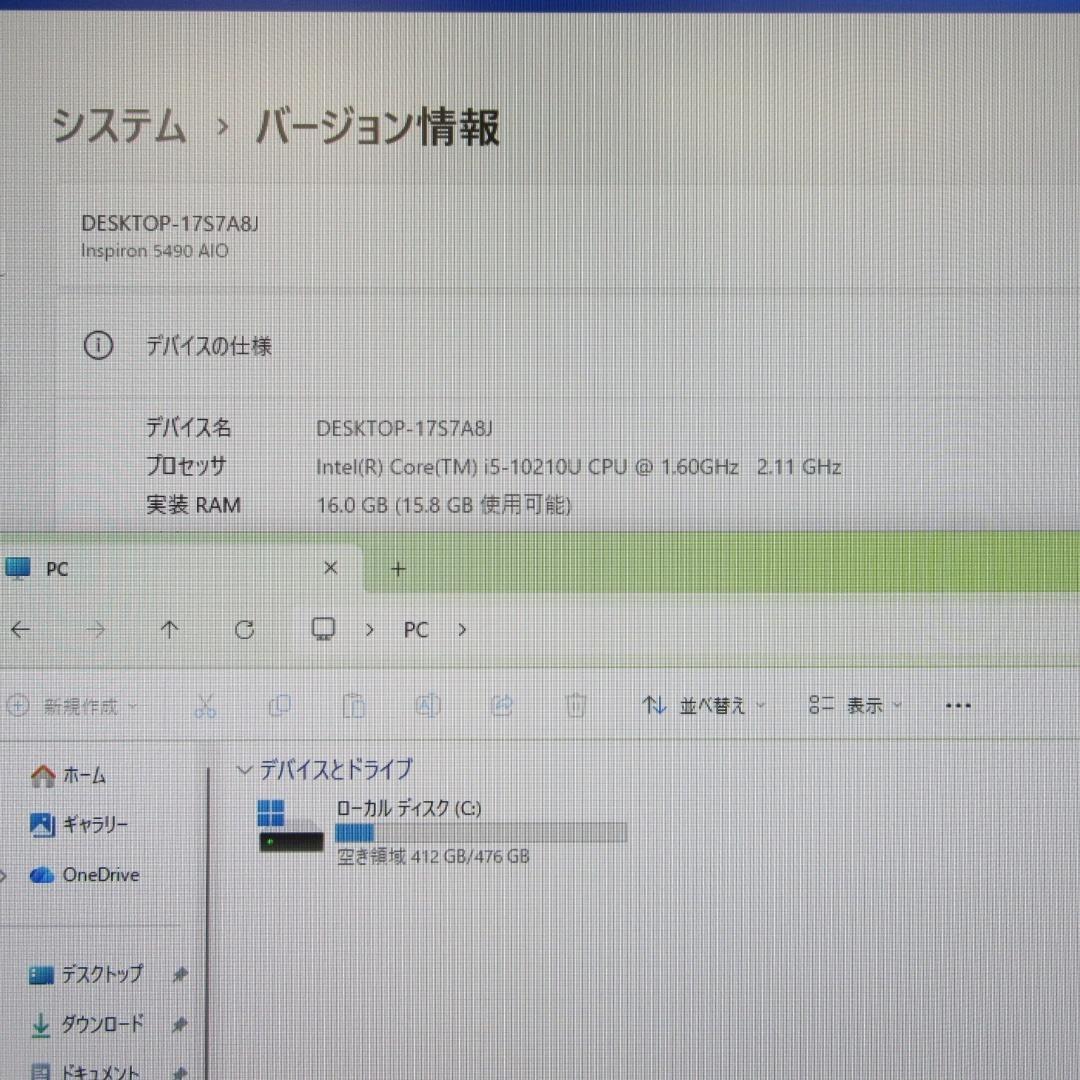Screen dimensions: 1080x1080
Task: Click the monitor icon in address bar
Action: (x=323, y=629)
